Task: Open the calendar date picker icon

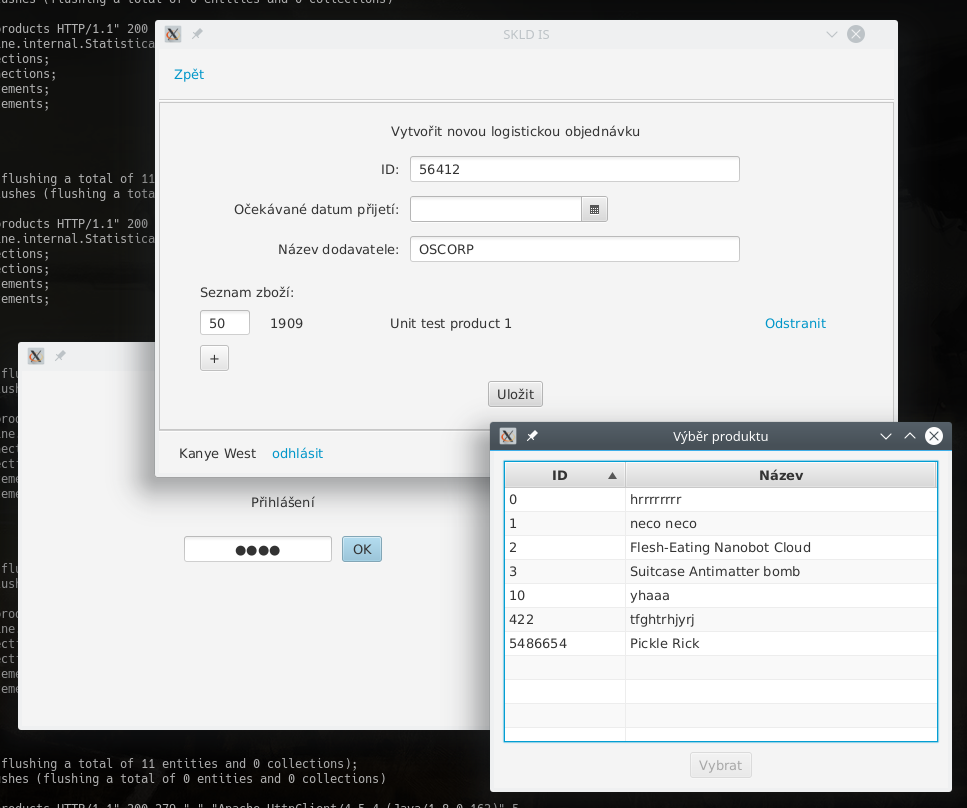Action: [x=595, y=210]
